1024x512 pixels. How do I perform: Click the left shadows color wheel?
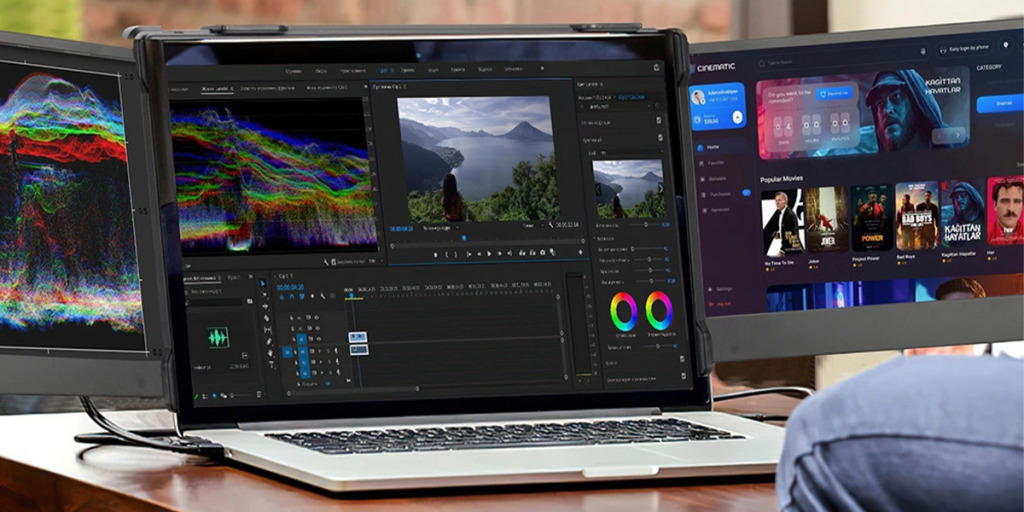click(624, 311)
